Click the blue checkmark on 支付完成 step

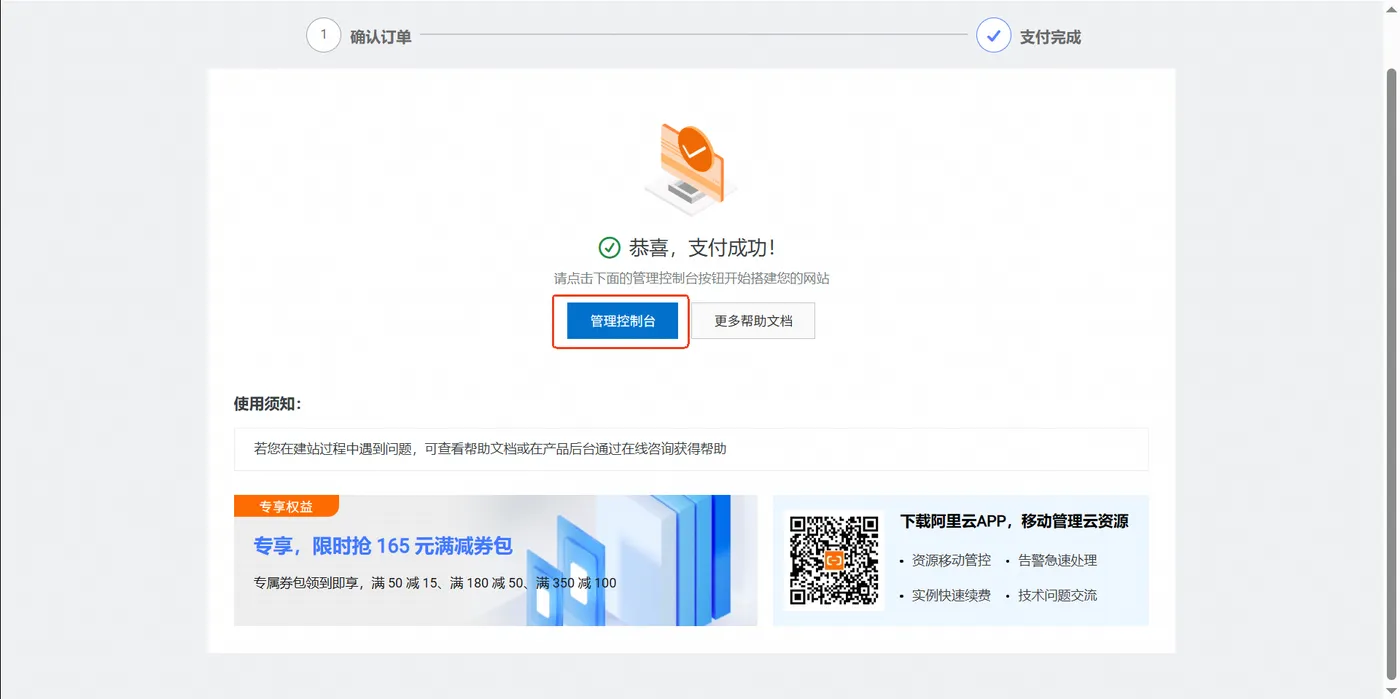click(993, 35)
